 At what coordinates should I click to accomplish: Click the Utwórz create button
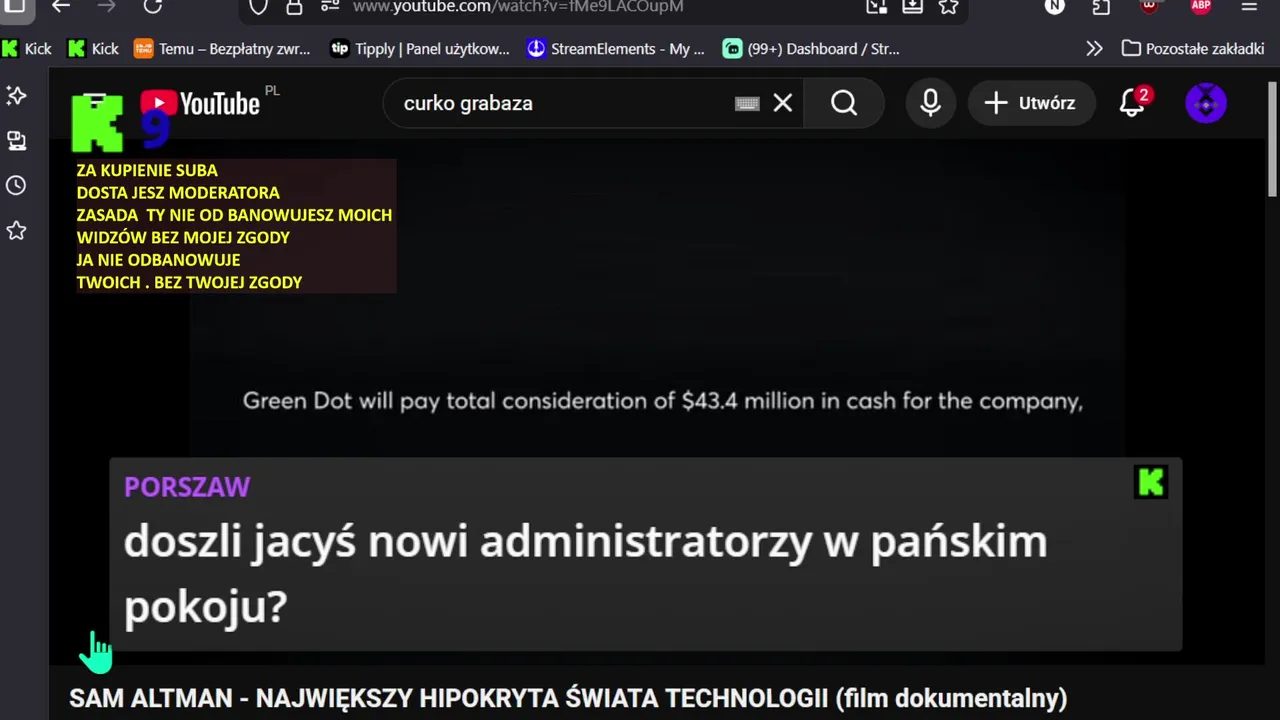pyautogui.click(x=1031, y=103)
